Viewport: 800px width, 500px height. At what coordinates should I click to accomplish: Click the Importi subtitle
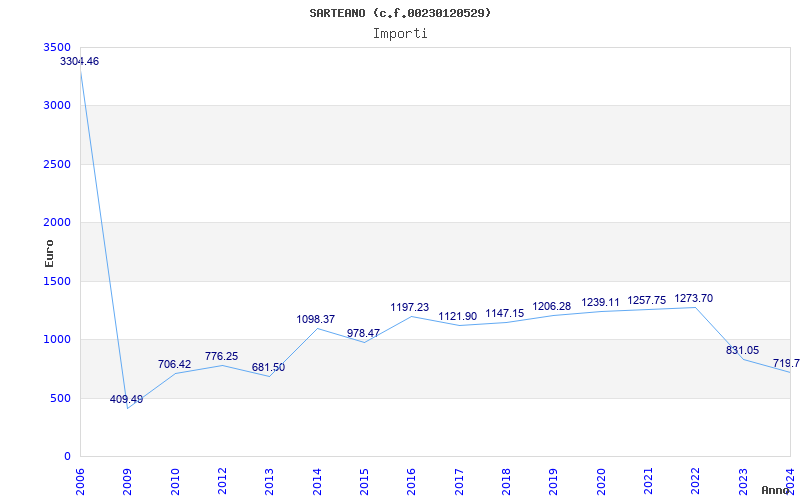(x=400, y=33)
